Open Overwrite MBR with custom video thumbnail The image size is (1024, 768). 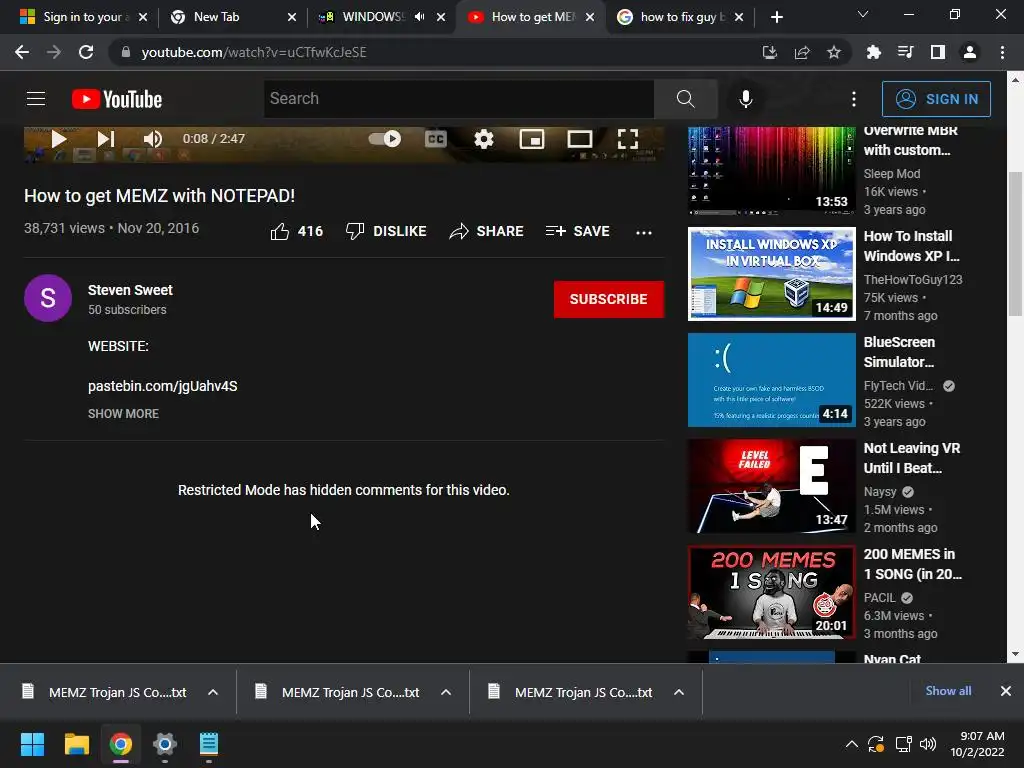pyautogui.click(x=771, y=170)
